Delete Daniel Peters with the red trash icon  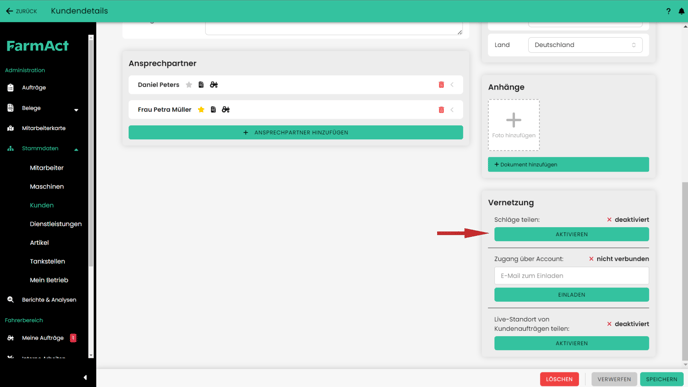[441, 85]
